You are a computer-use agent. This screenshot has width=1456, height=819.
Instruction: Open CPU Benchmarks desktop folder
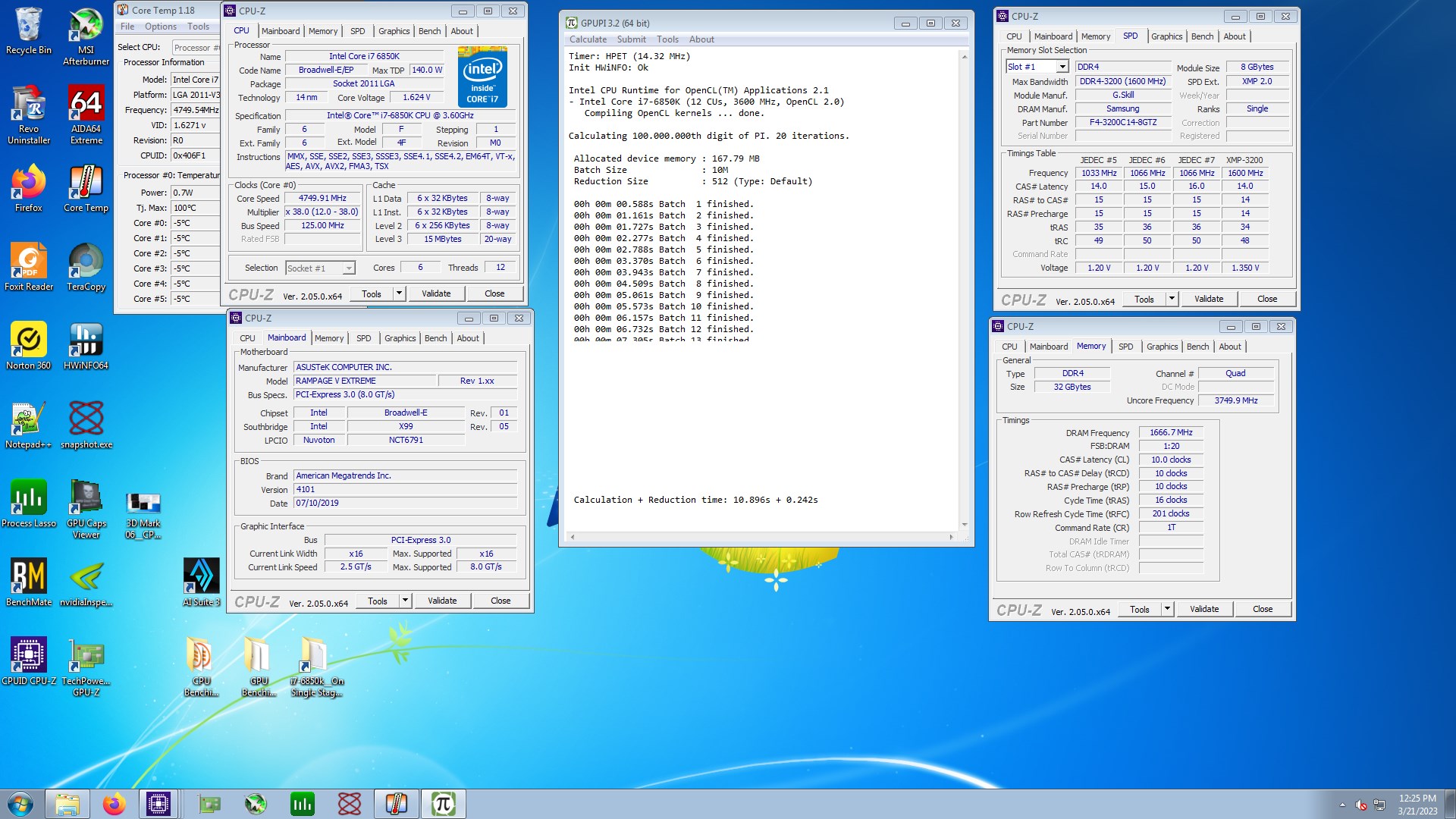pos(201,667)
